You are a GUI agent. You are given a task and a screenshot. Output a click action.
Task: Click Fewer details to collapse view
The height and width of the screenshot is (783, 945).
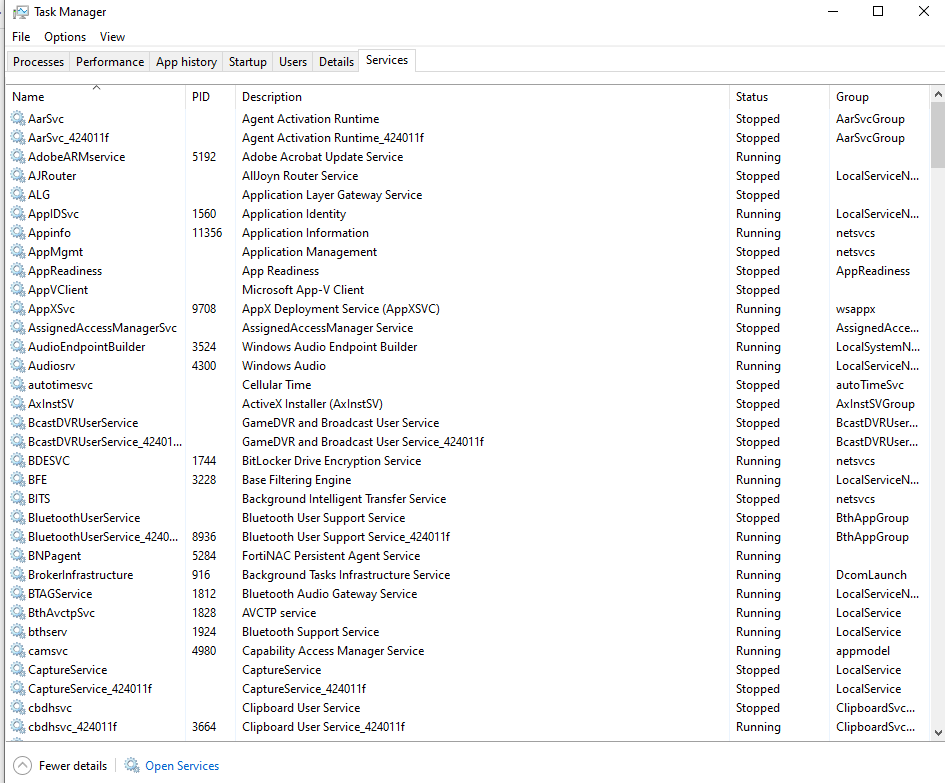point(60,766)
